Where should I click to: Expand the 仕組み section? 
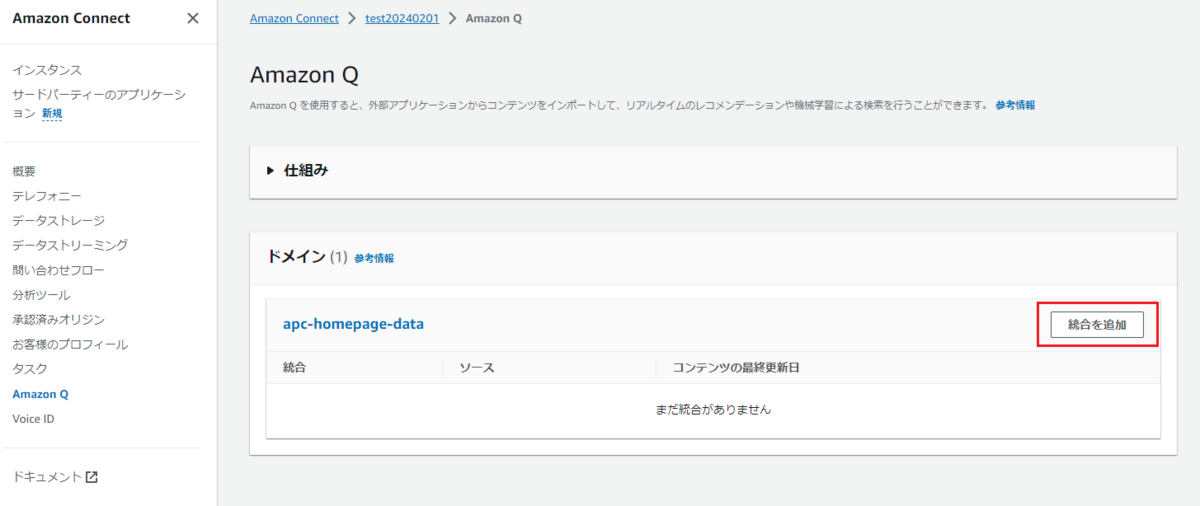point(270,170)
